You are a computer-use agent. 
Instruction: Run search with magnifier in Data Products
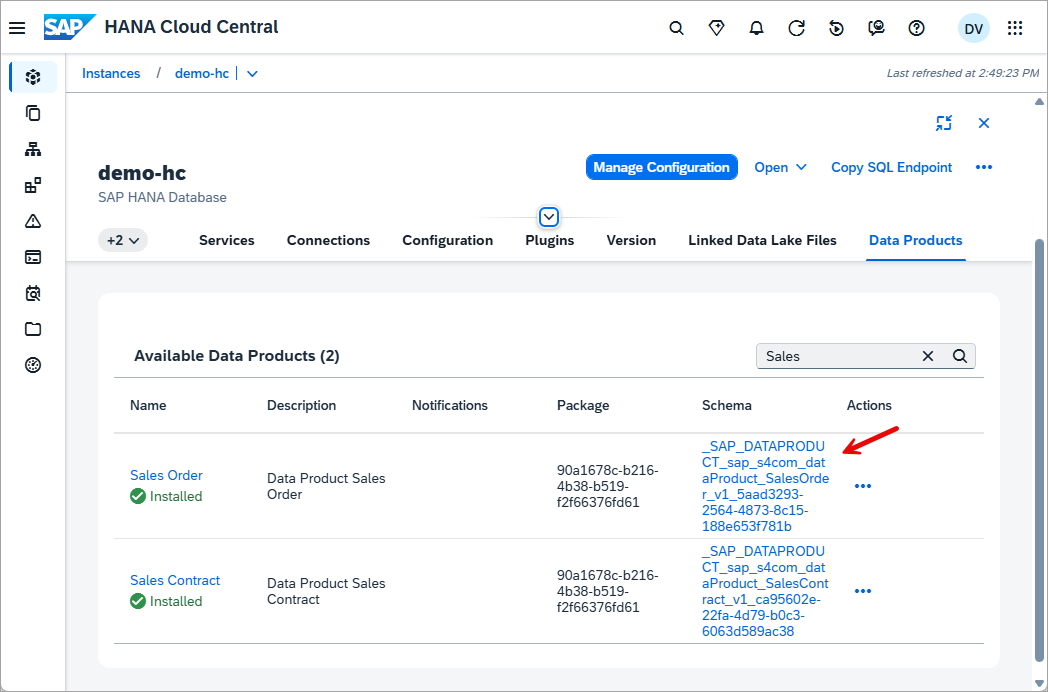960,356
